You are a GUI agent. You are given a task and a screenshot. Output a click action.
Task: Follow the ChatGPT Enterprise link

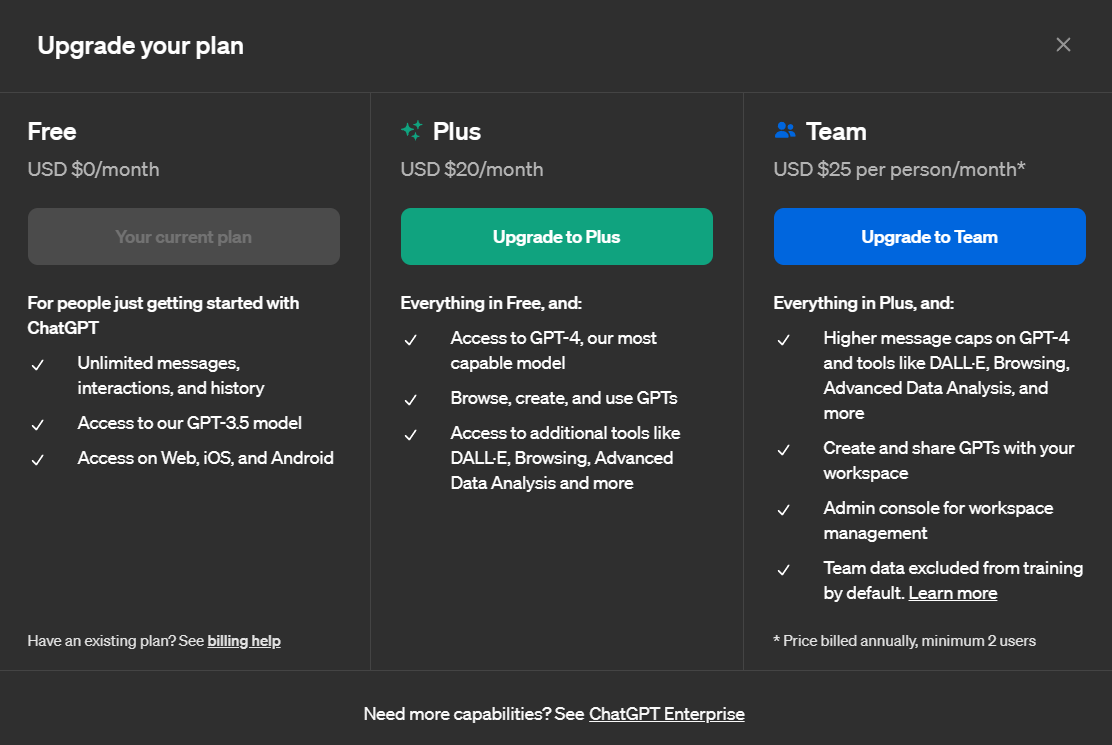tap(667, 714)
